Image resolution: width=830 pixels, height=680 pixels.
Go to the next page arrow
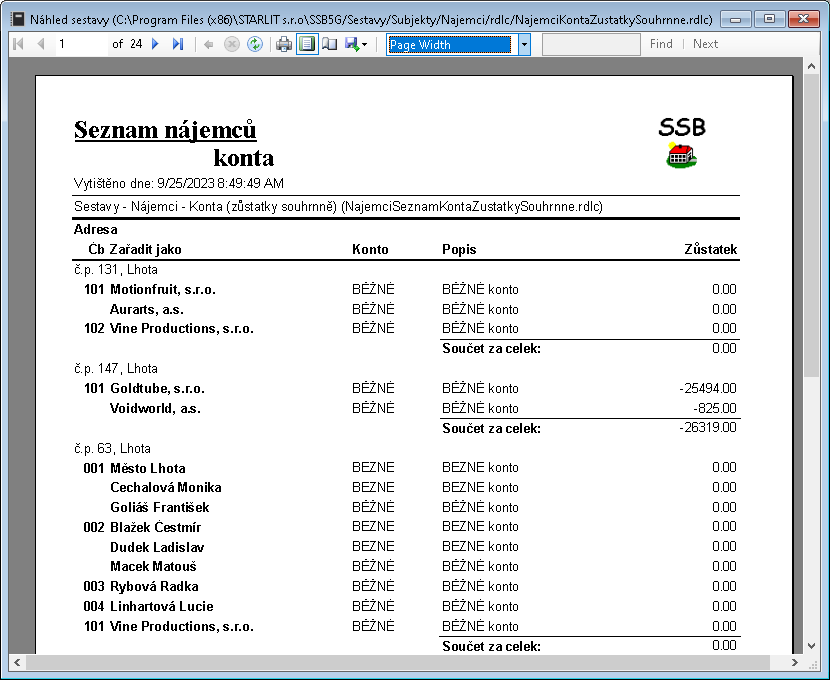pos(155,44)
